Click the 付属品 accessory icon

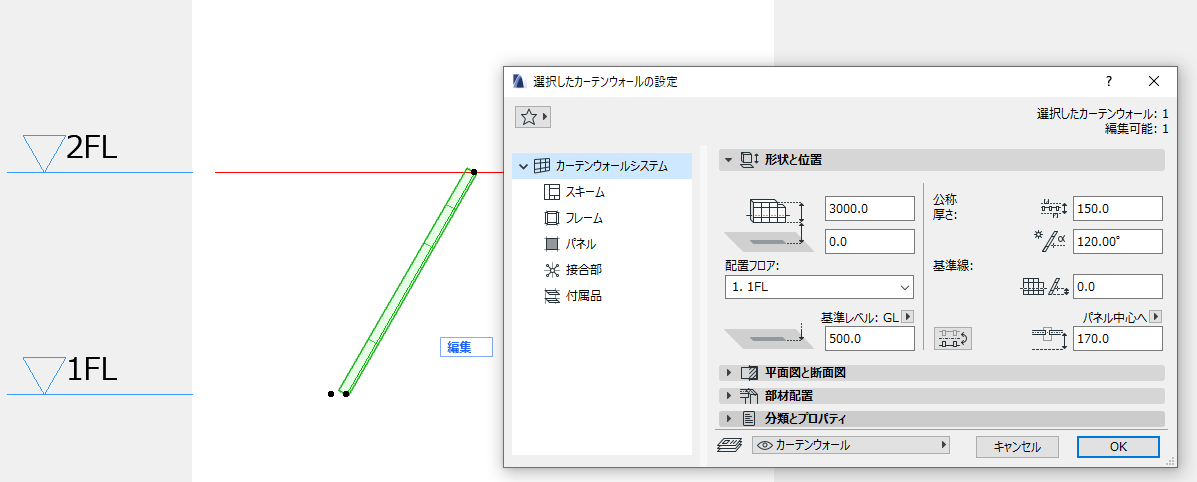551,296
